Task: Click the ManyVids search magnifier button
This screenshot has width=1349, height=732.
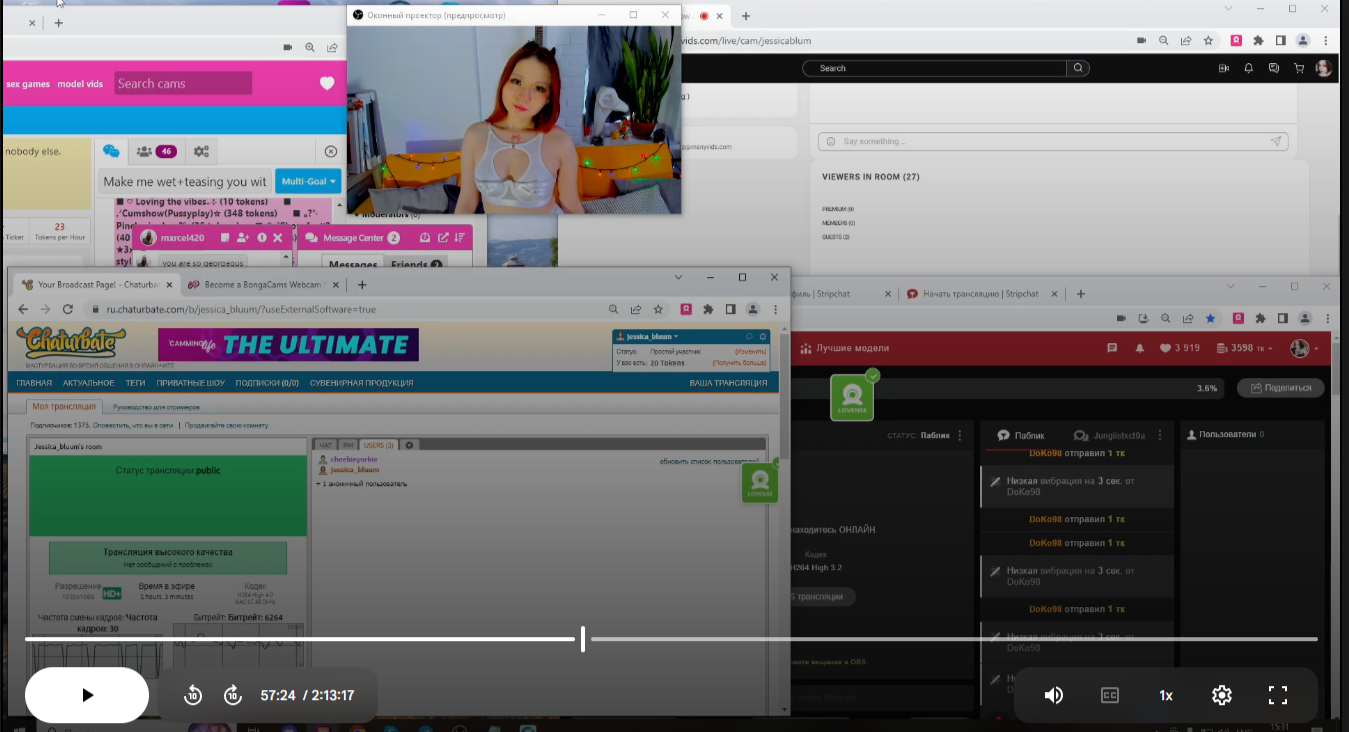Action: 1078,68
